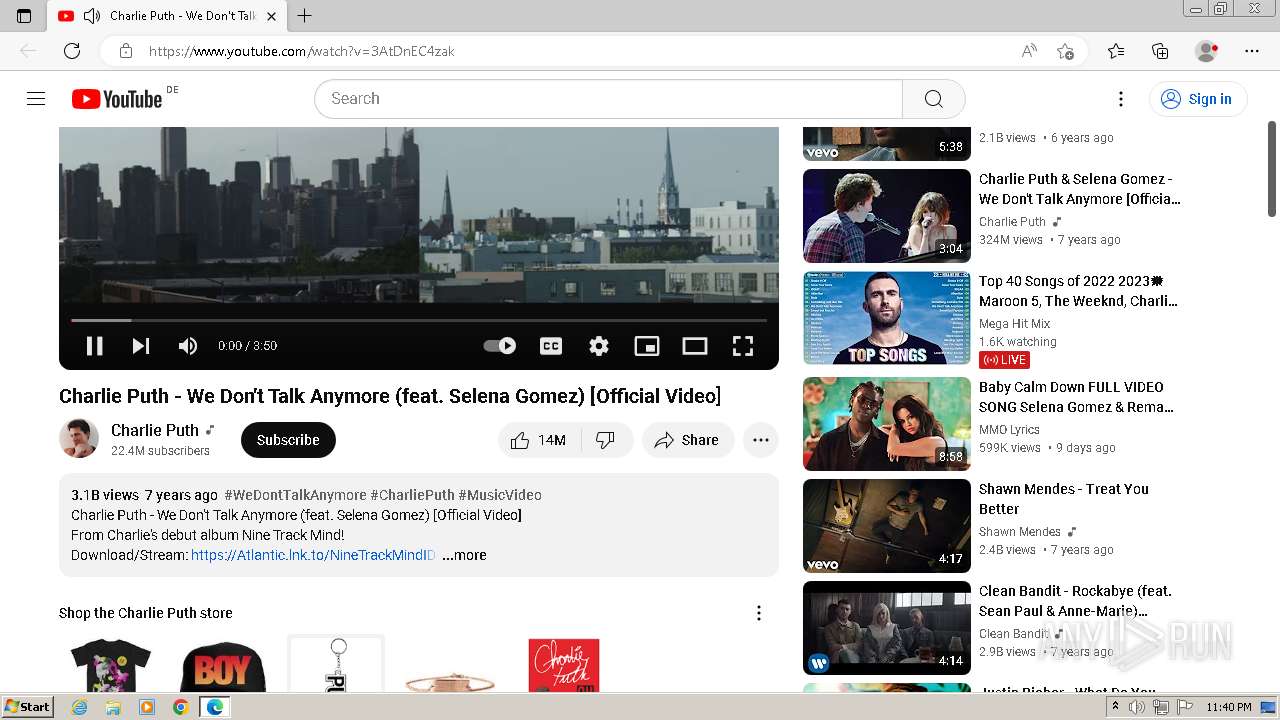
Task: Select the browser address bar URL
Action: (302, 51)
